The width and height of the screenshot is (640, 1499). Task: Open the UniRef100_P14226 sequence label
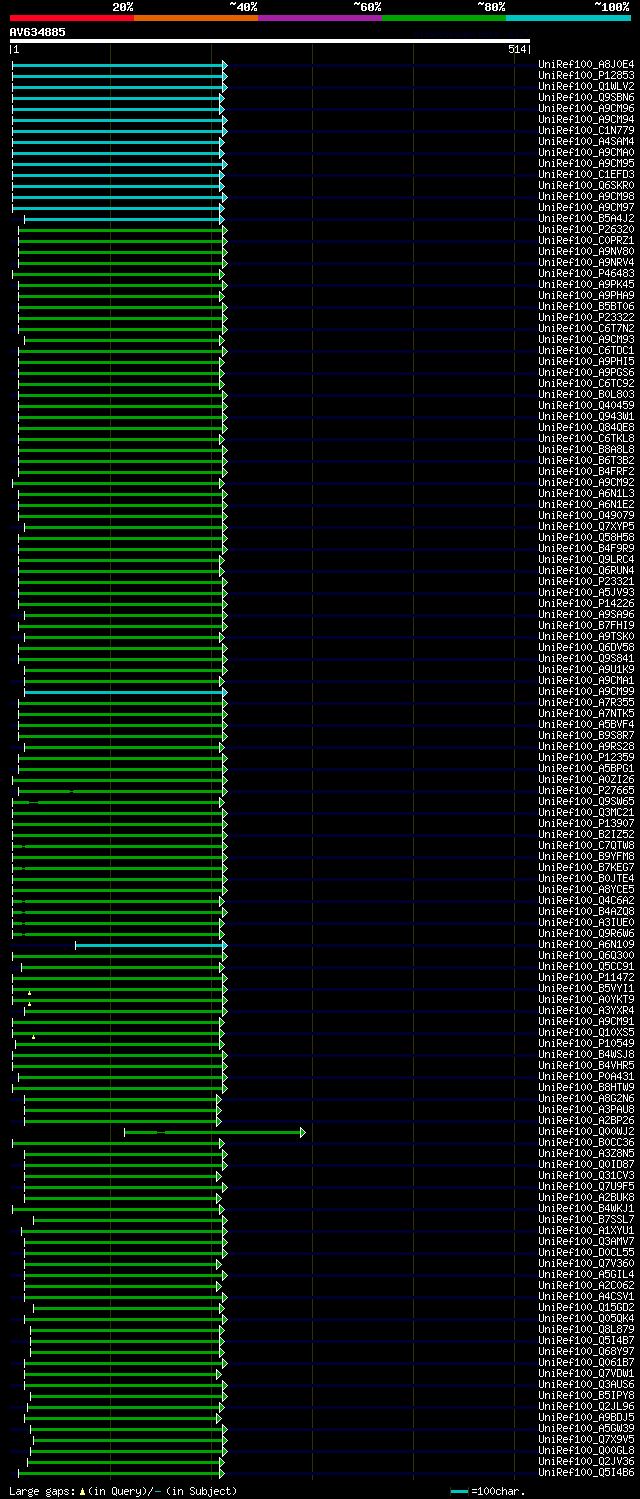586,603
